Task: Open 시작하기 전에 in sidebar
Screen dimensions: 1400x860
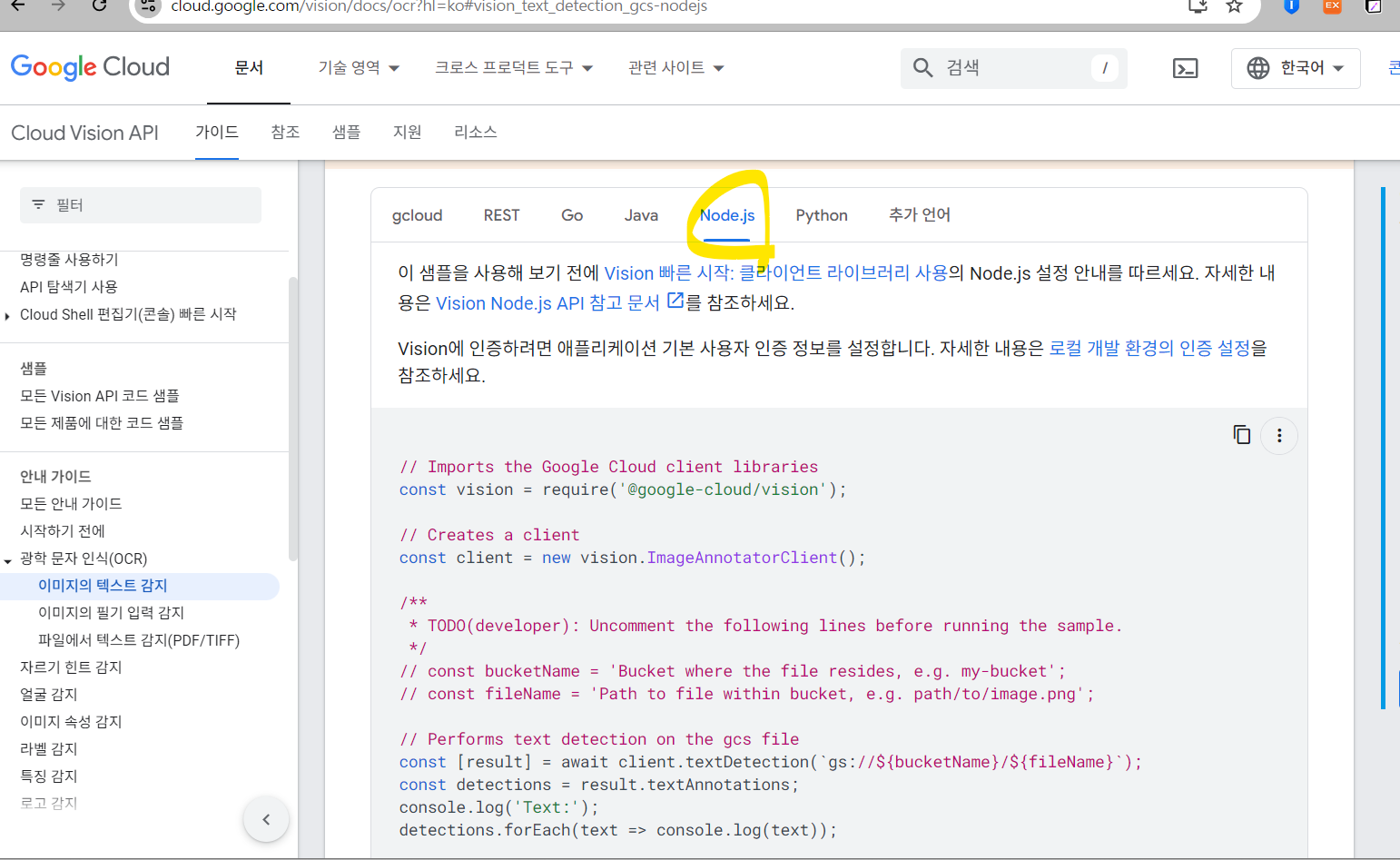Action: (63, 531)
